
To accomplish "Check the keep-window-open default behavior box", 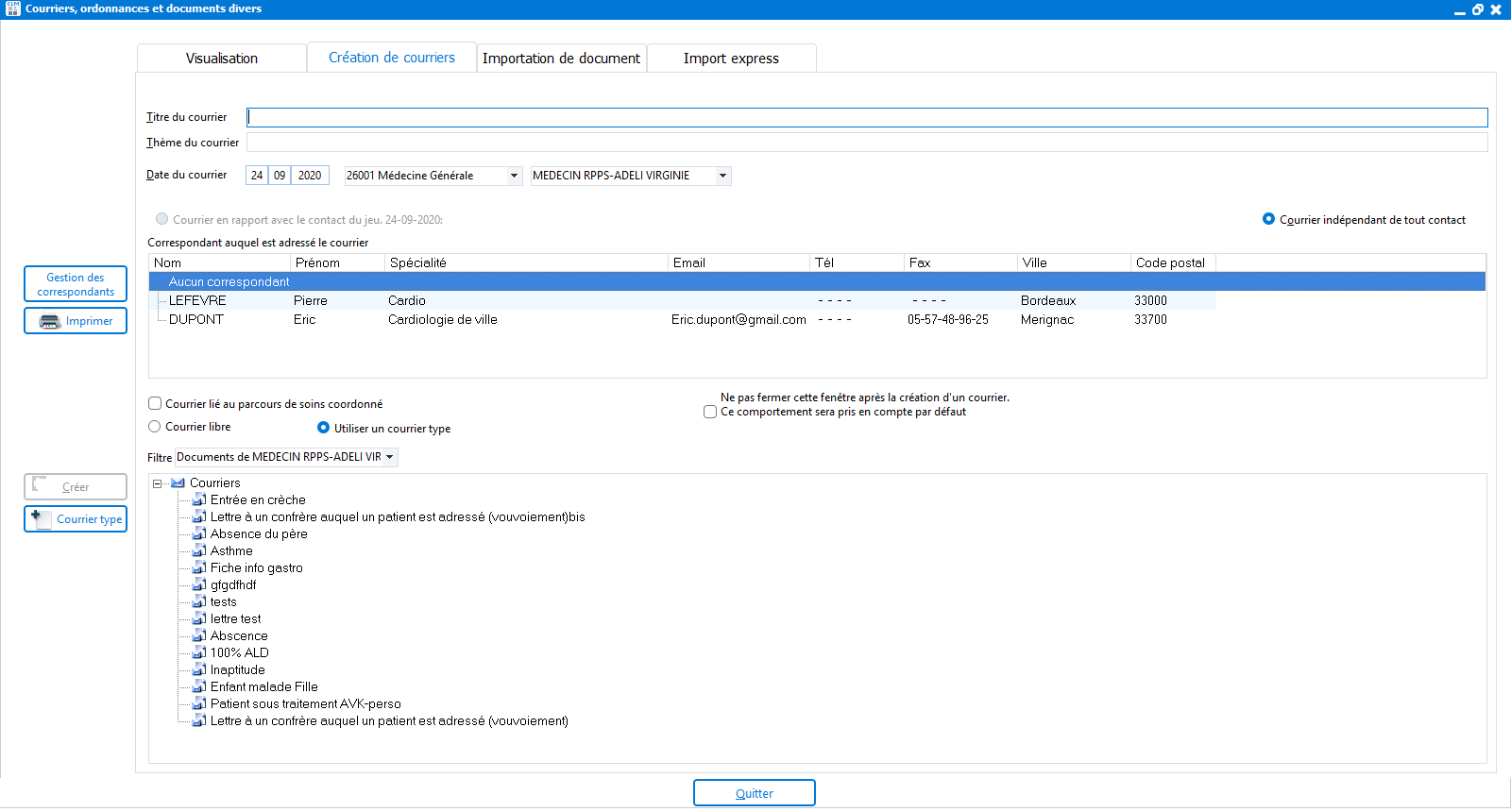I will click(710, 413).
